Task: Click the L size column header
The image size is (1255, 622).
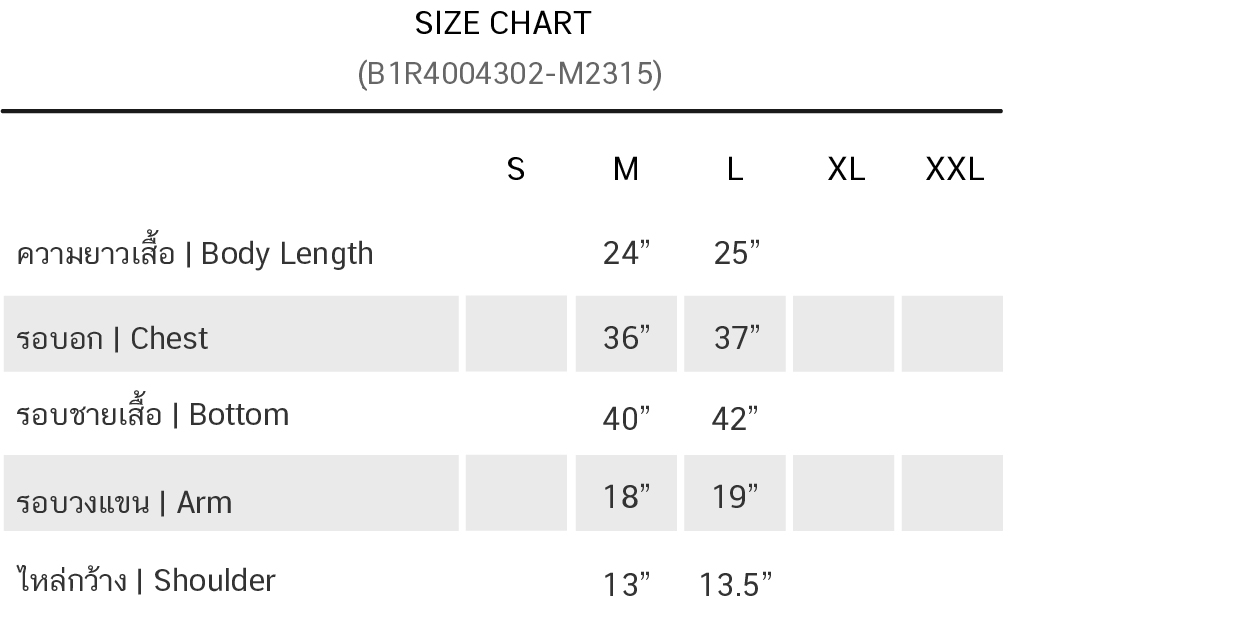Action: point(735,169)
